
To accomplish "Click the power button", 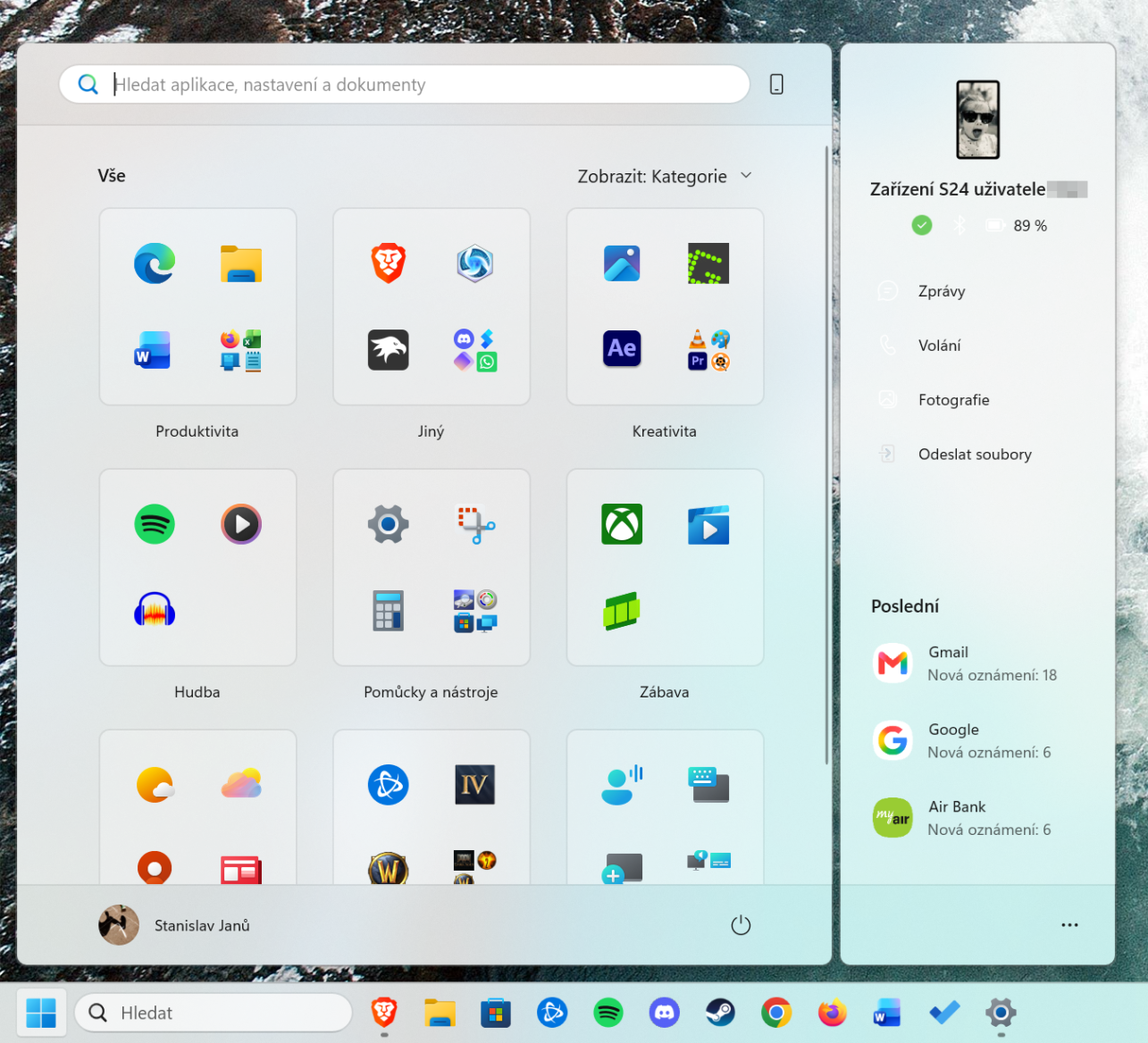I will [741, 925].
